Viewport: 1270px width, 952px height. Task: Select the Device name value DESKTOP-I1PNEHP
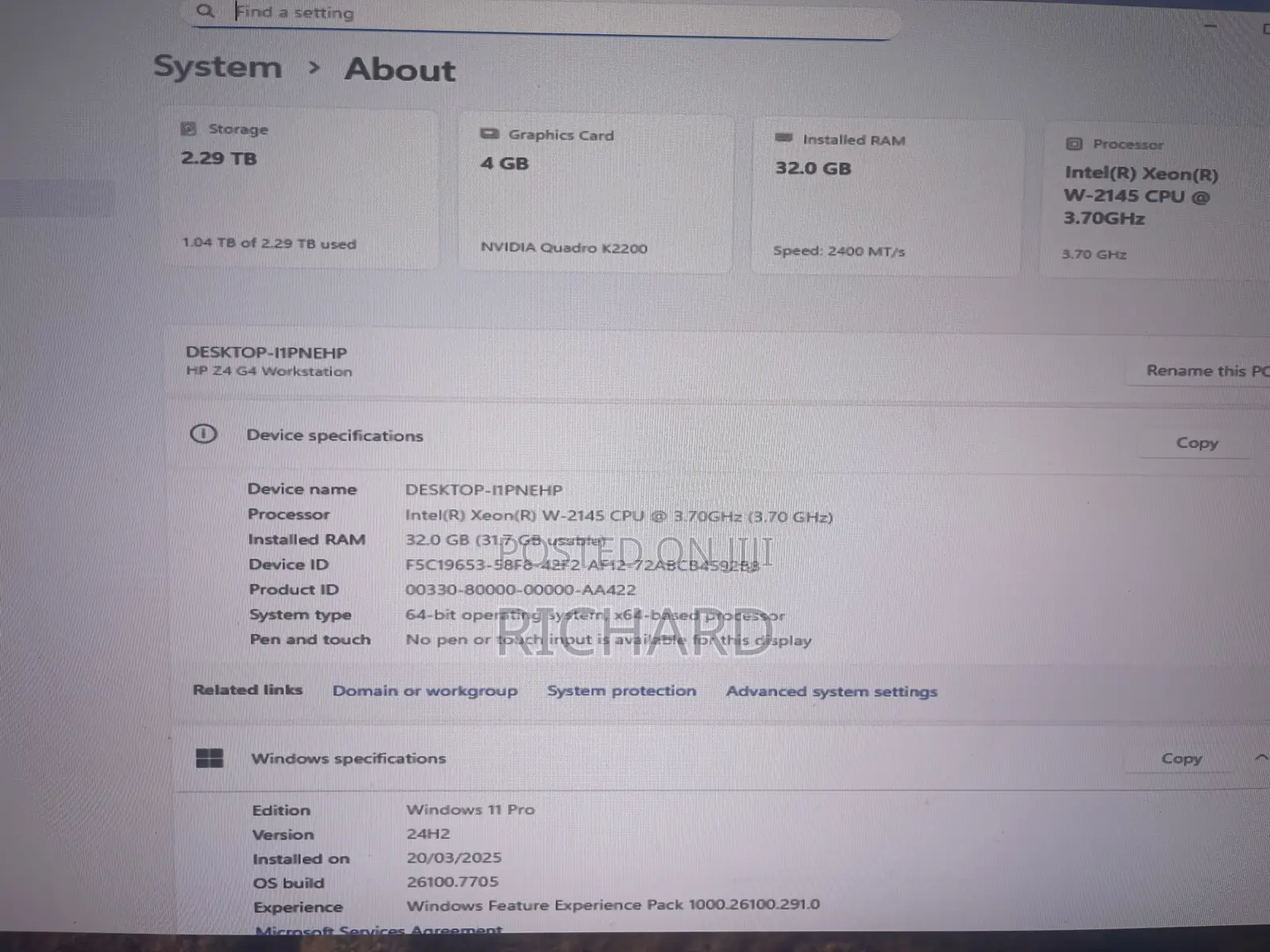tap(483, 490)
